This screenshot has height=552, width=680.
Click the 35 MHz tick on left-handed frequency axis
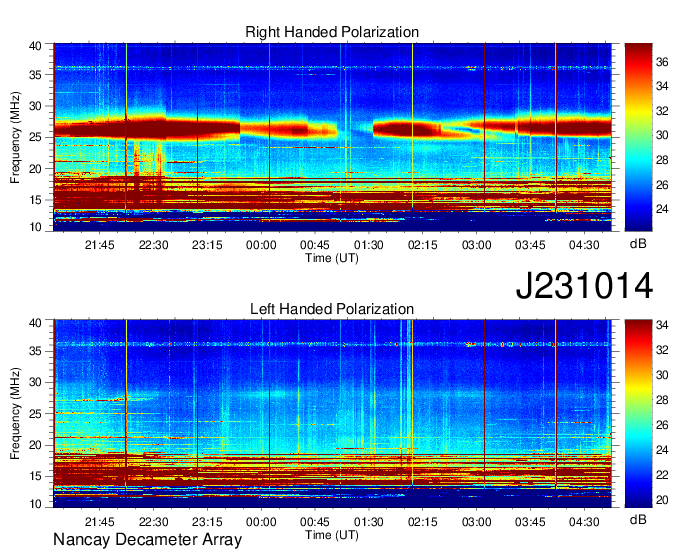(35, 351)
